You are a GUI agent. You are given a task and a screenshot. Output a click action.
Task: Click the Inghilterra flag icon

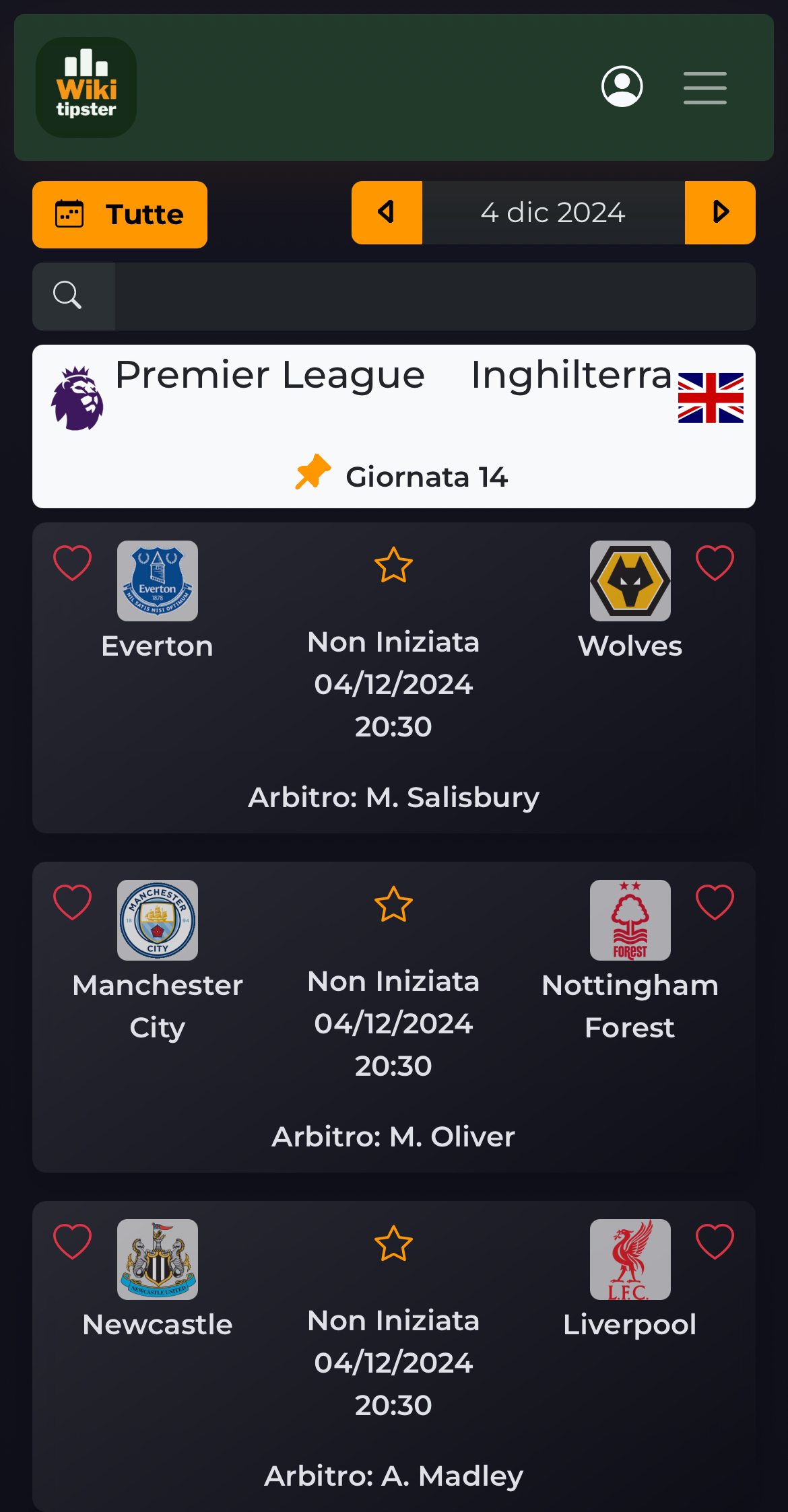click(711, 398)
